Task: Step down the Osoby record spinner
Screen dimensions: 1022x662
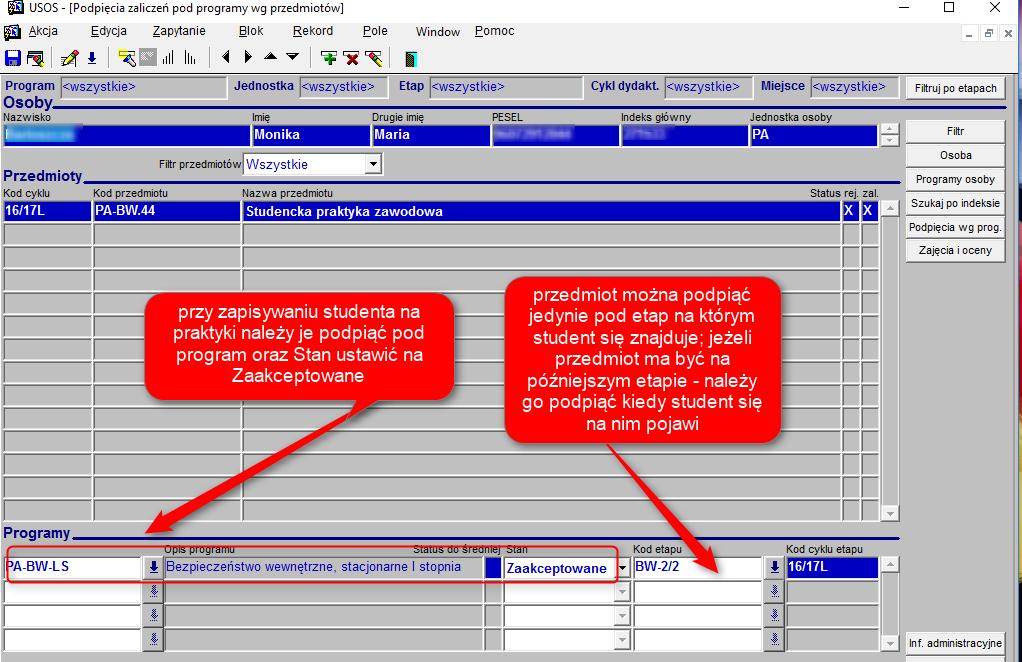Action: (889, 141)
